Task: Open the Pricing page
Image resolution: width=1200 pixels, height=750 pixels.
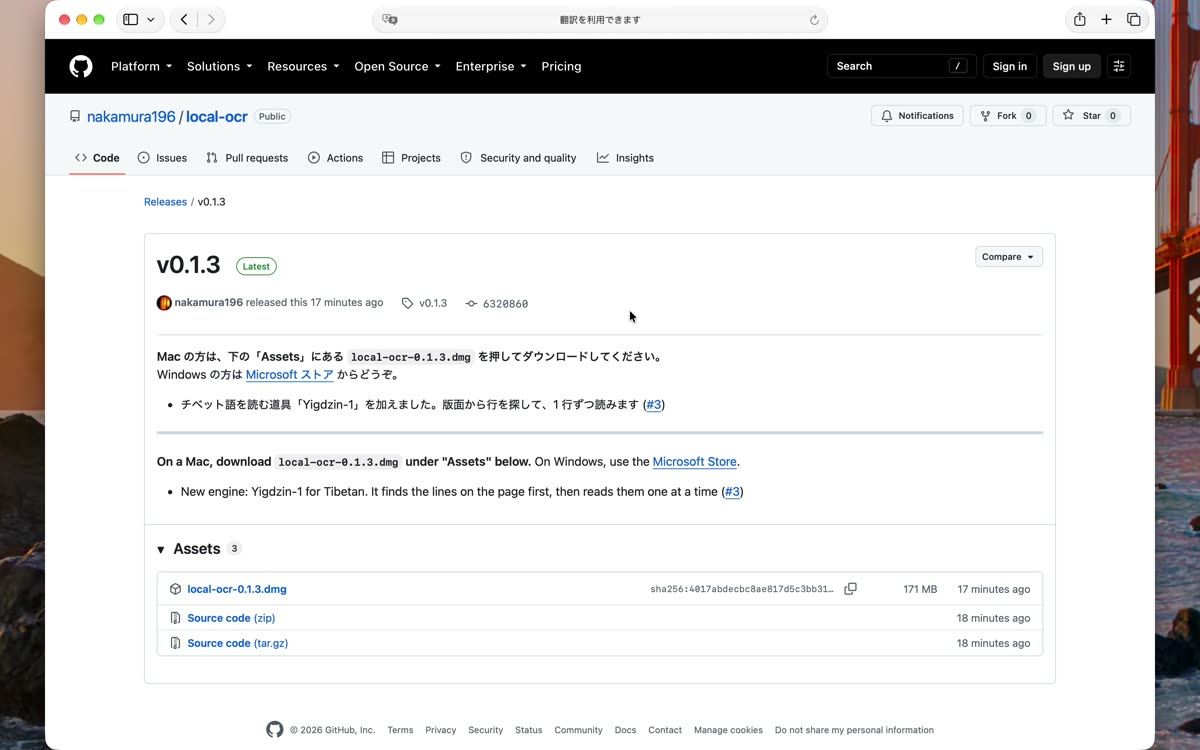Action: (561, 66)
